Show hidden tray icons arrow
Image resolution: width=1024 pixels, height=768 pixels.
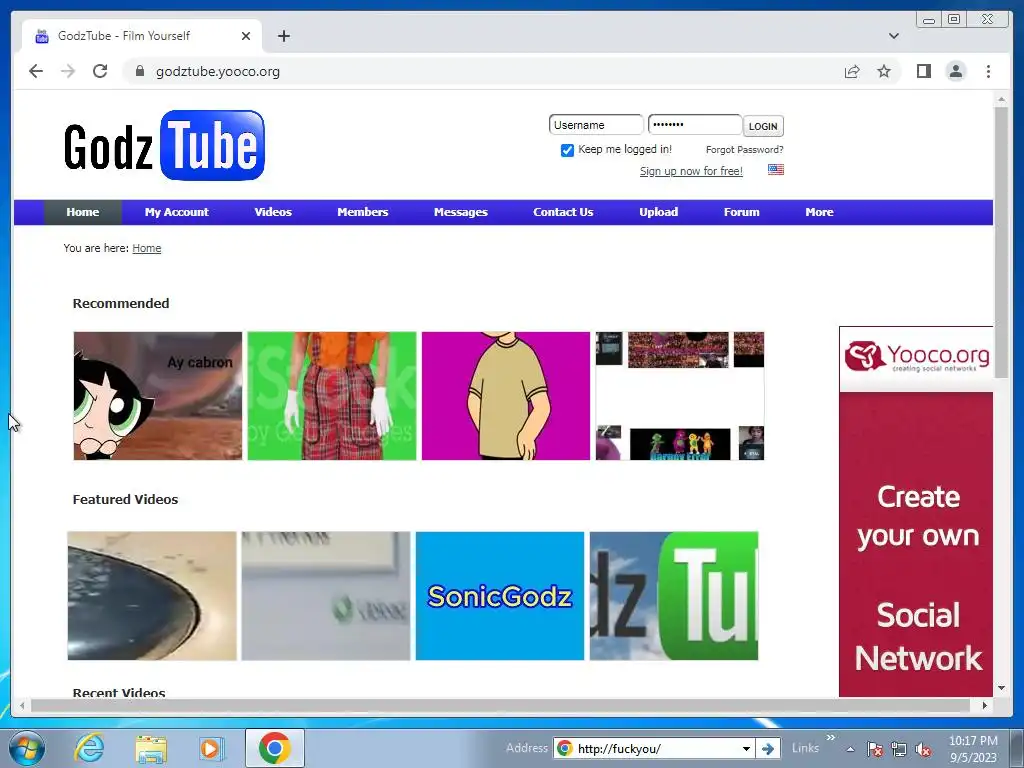(850, 749)
